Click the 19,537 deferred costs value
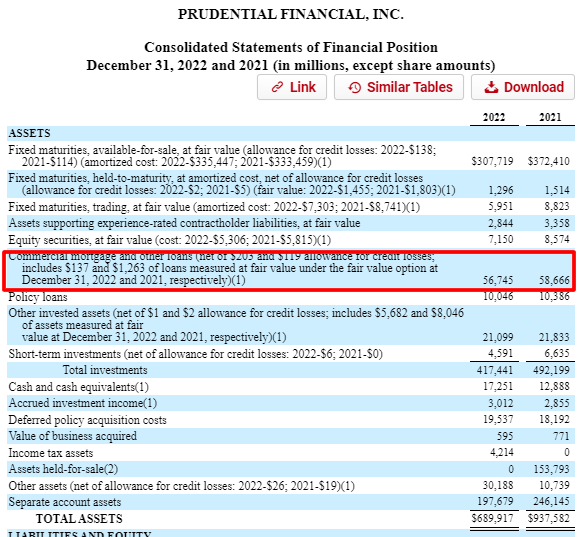Screen dimensions: 580x537 pyautogui.click(x=498, y=419)
